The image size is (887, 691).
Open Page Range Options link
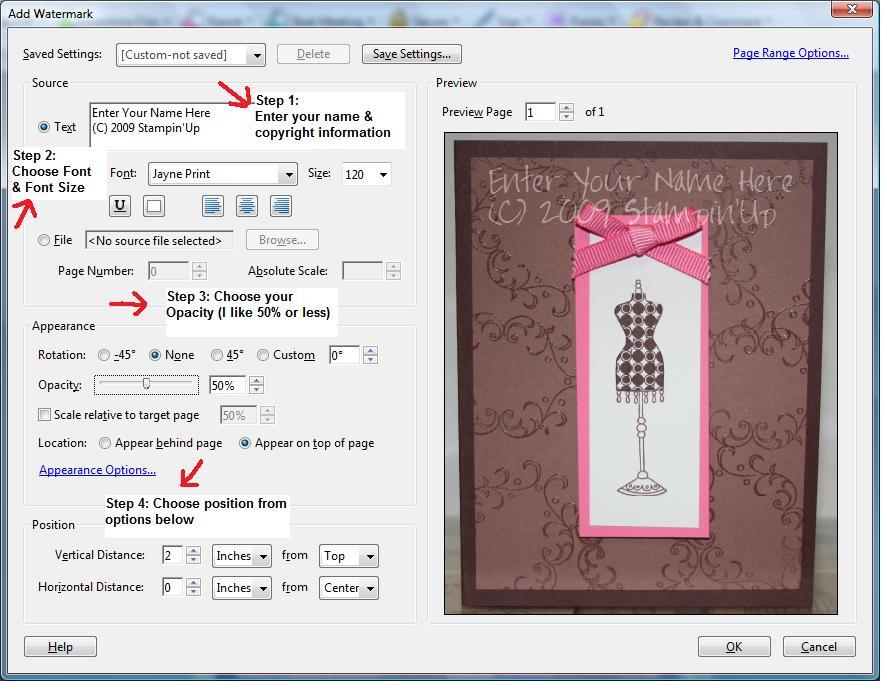(791, 53)
